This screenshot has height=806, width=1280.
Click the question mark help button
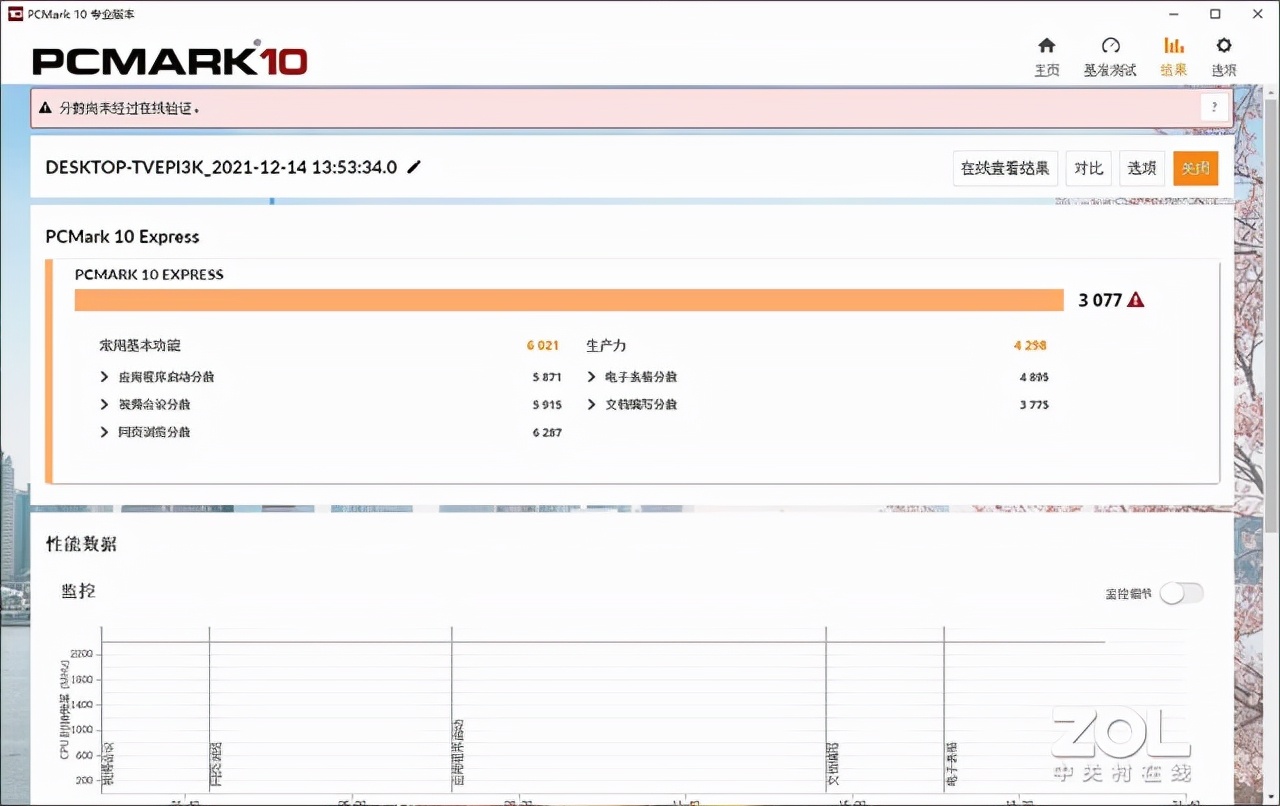tap(1214, 108)
